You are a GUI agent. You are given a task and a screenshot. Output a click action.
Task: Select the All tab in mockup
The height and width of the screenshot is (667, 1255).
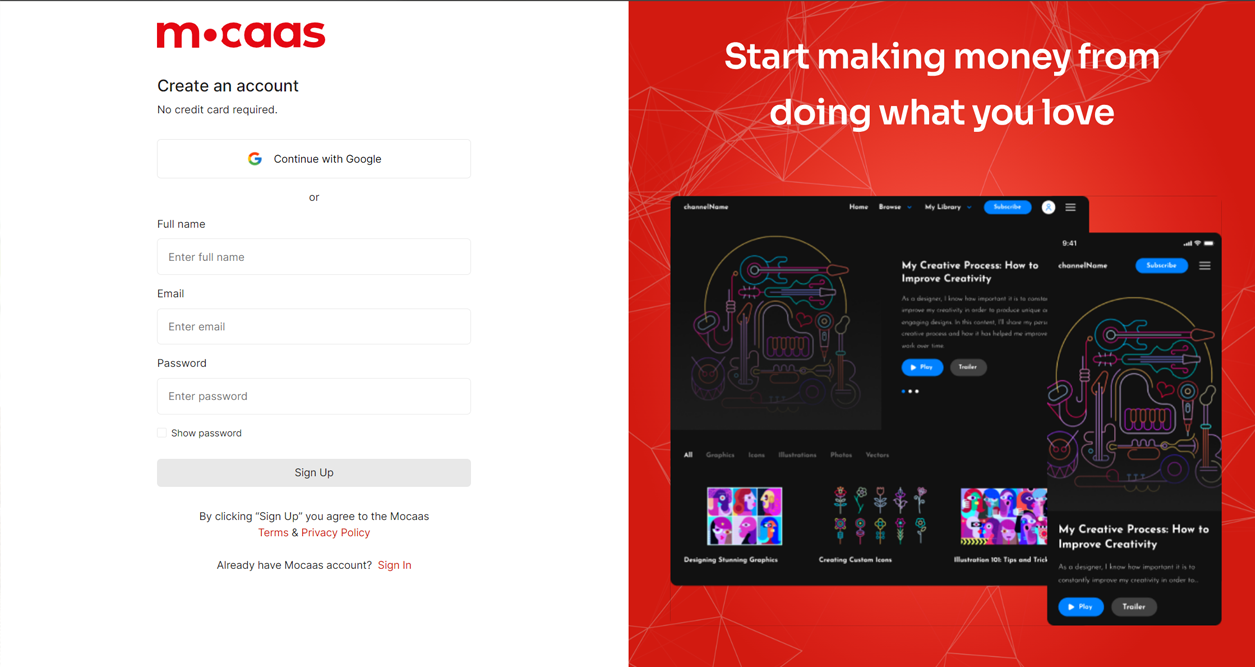[x=688, y=455]
